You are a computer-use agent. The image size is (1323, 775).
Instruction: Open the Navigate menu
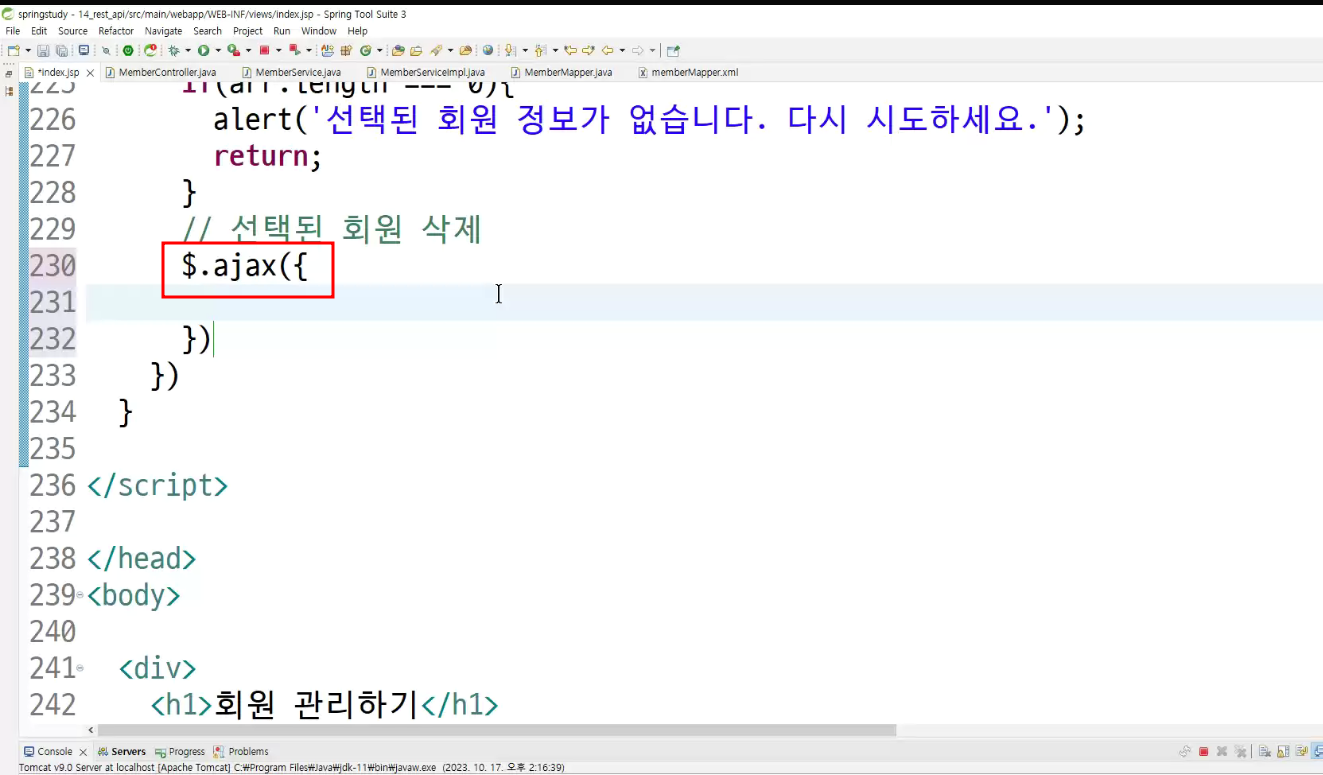[164, 31]
